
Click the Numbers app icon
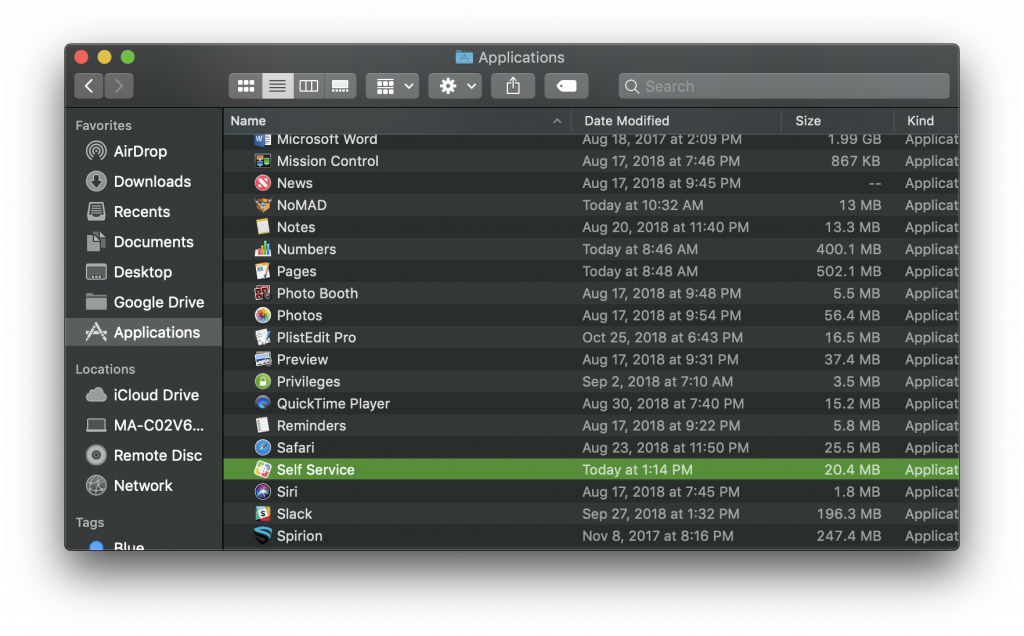(263, 249)
